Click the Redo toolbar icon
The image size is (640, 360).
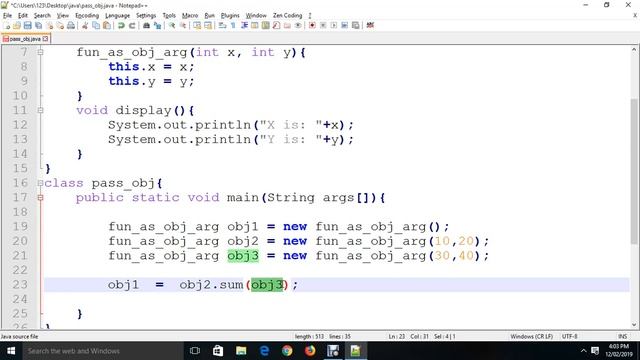pos(132,25)
